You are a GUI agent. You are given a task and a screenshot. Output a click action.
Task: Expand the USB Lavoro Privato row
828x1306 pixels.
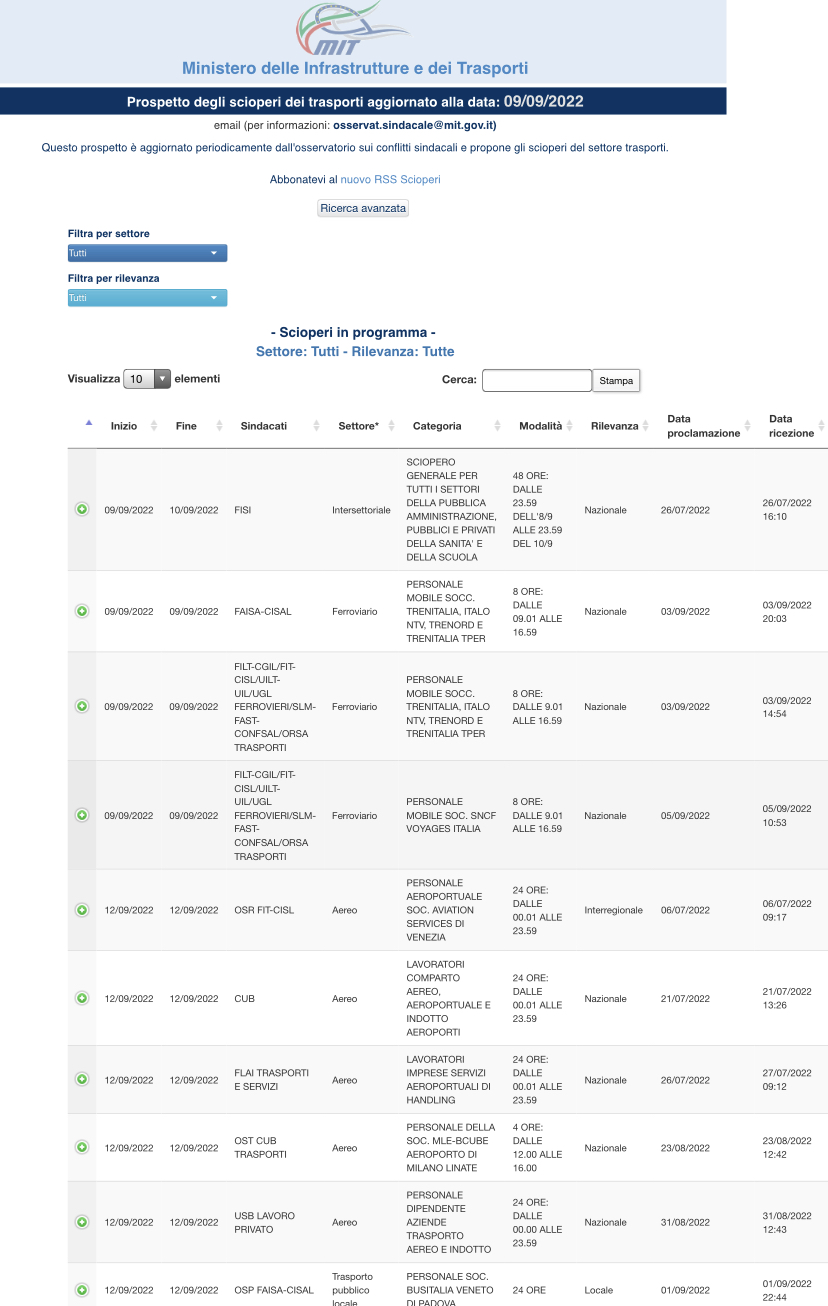coord(82,1222)
